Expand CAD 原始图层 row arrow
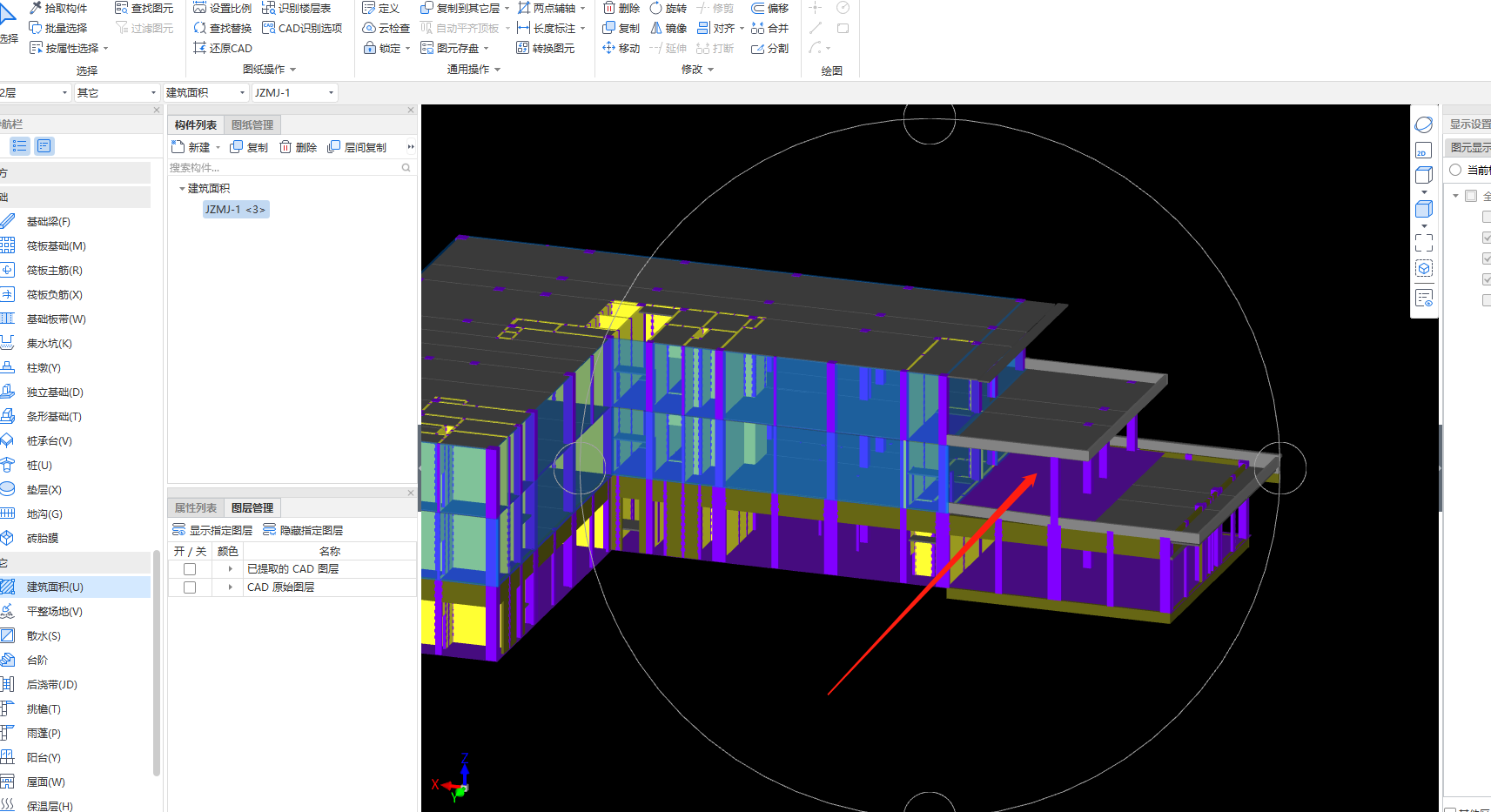Viewport: 1491px width, 812px height. [x=231, y=587]
